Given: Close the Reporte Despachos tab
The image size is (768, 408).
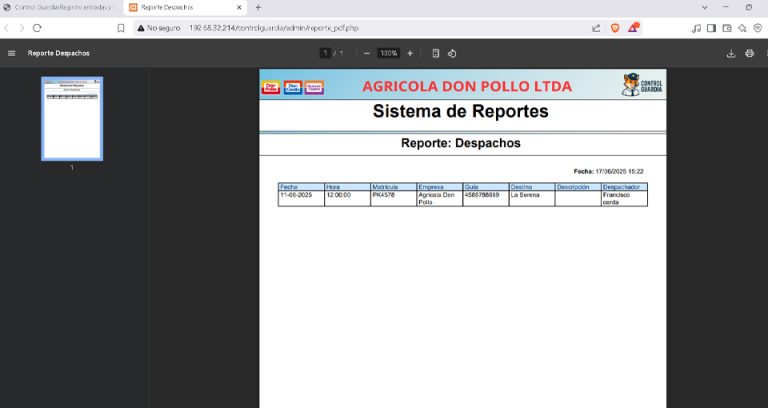Looking at the screenshot, I should [x=239, y=8].
